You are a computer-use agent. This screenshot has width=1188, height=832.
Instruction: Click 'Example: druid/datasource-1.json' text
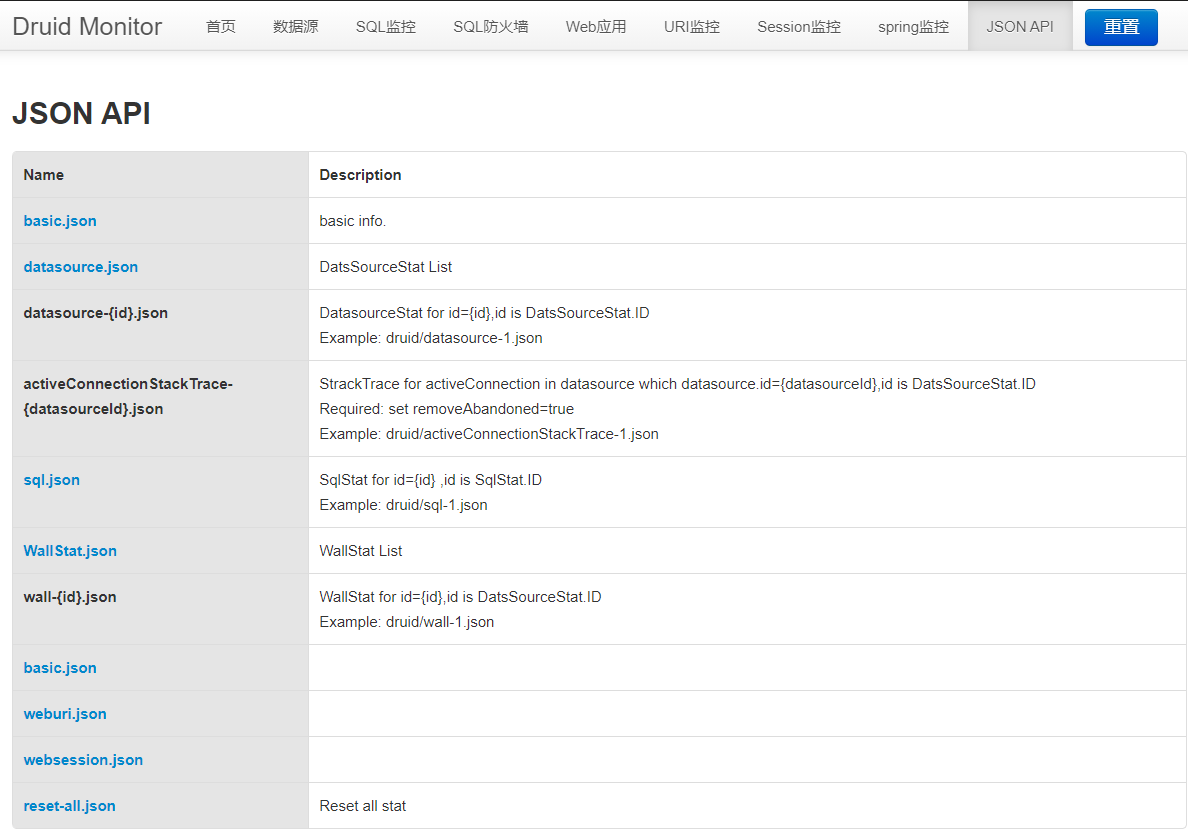(x=431, y=338)
